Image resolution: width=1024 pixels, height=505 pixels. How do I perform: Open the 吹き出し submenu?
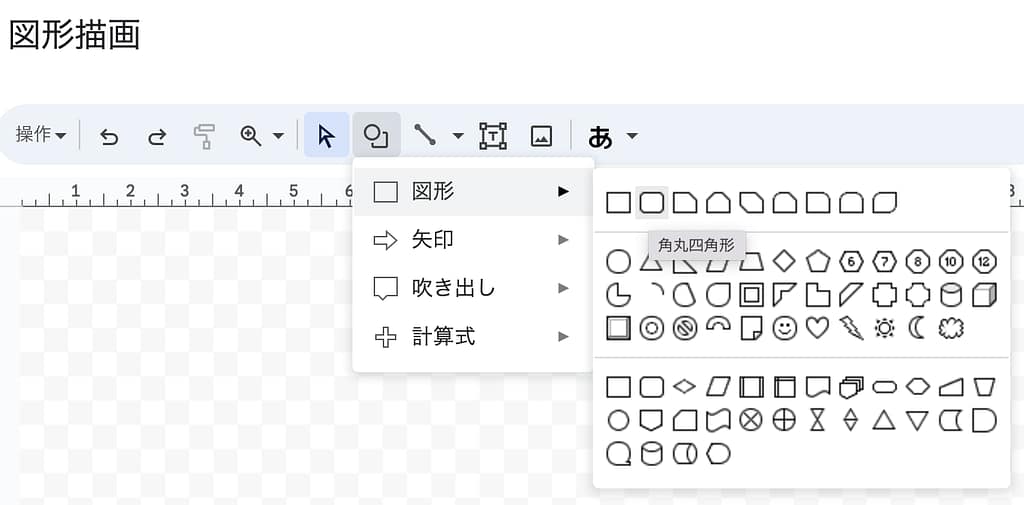pyautogui.click(x=472, y=289)
